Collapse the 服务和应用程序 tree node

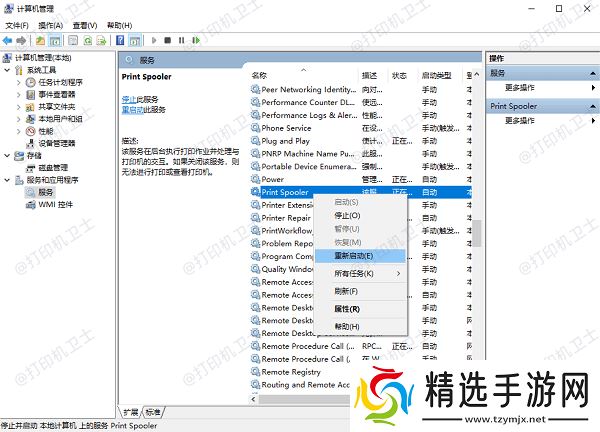coord(8,180)
